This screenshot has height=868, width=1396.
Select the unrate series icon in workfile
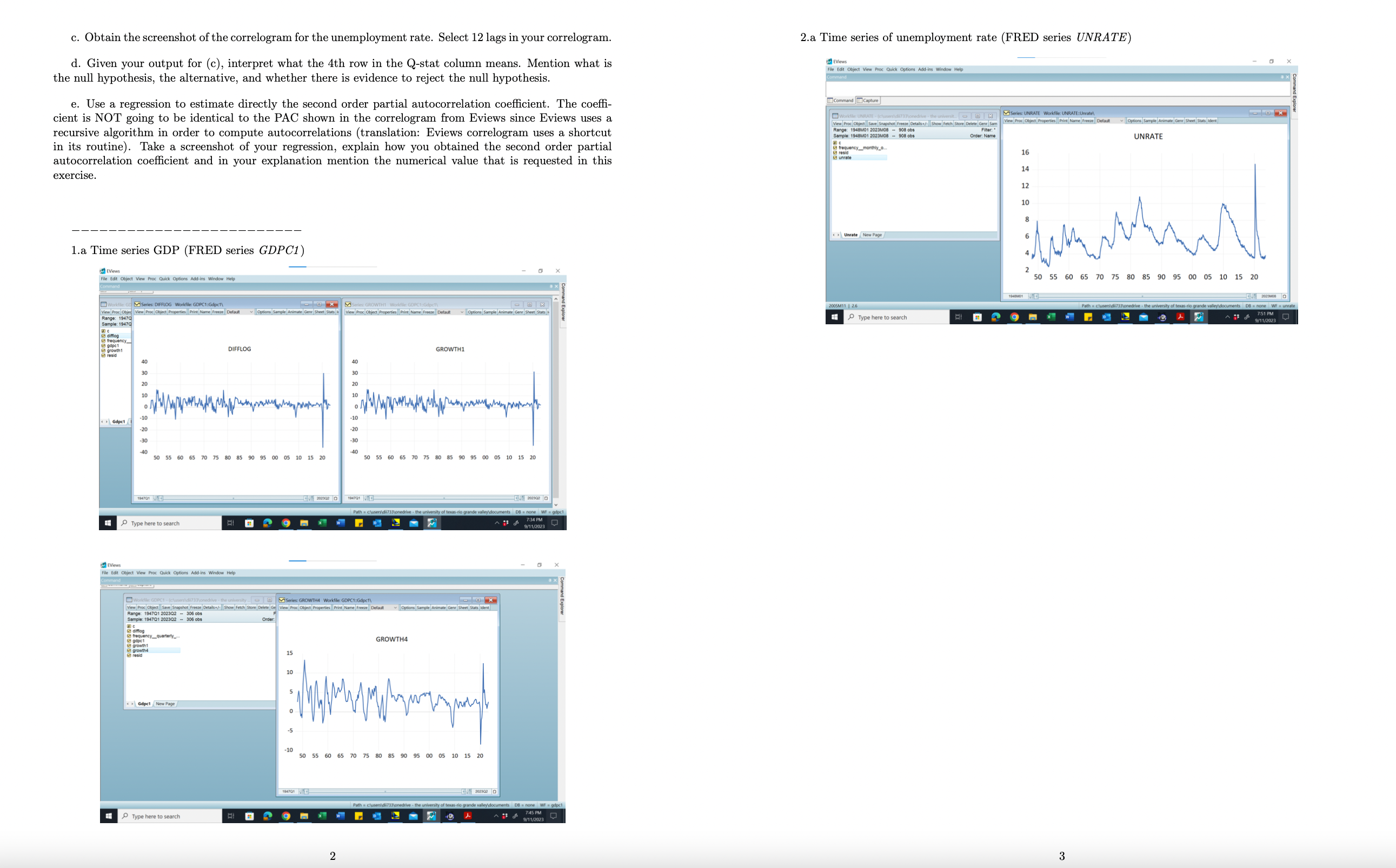pos(835,157)
